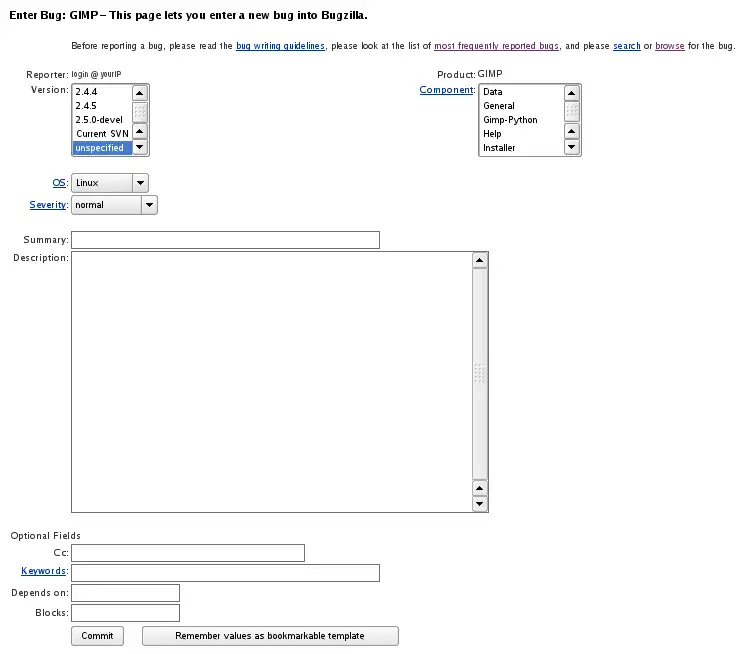
Task: Click the Keywords input field
Action: point(225,573)
